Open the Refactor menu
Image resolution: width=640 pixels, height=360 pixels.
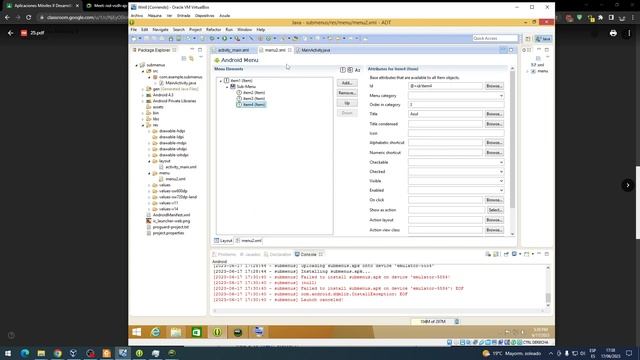coord(213,30)
